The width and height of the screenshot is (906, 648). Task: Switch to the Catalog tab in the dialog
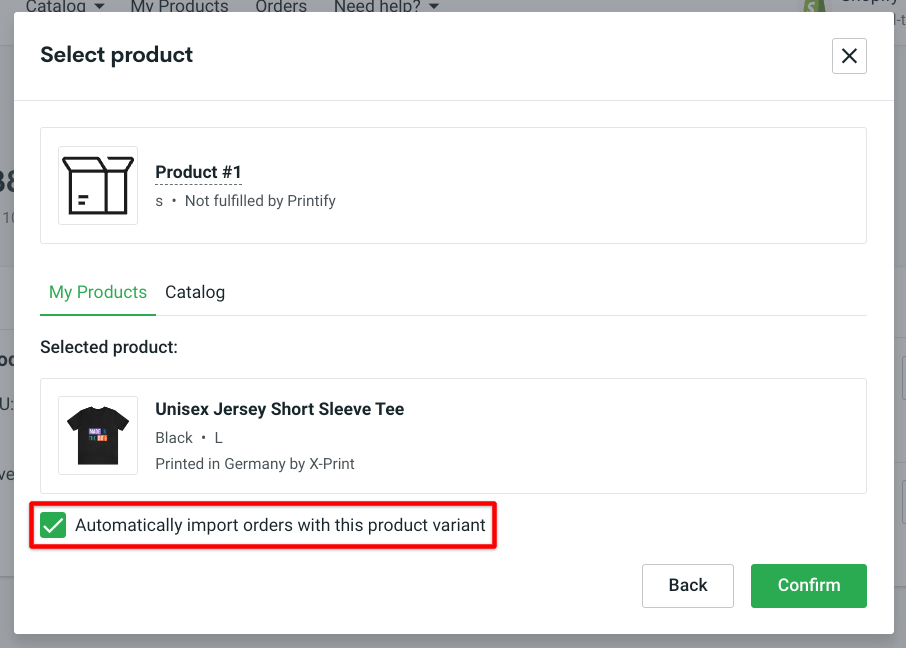195,292
